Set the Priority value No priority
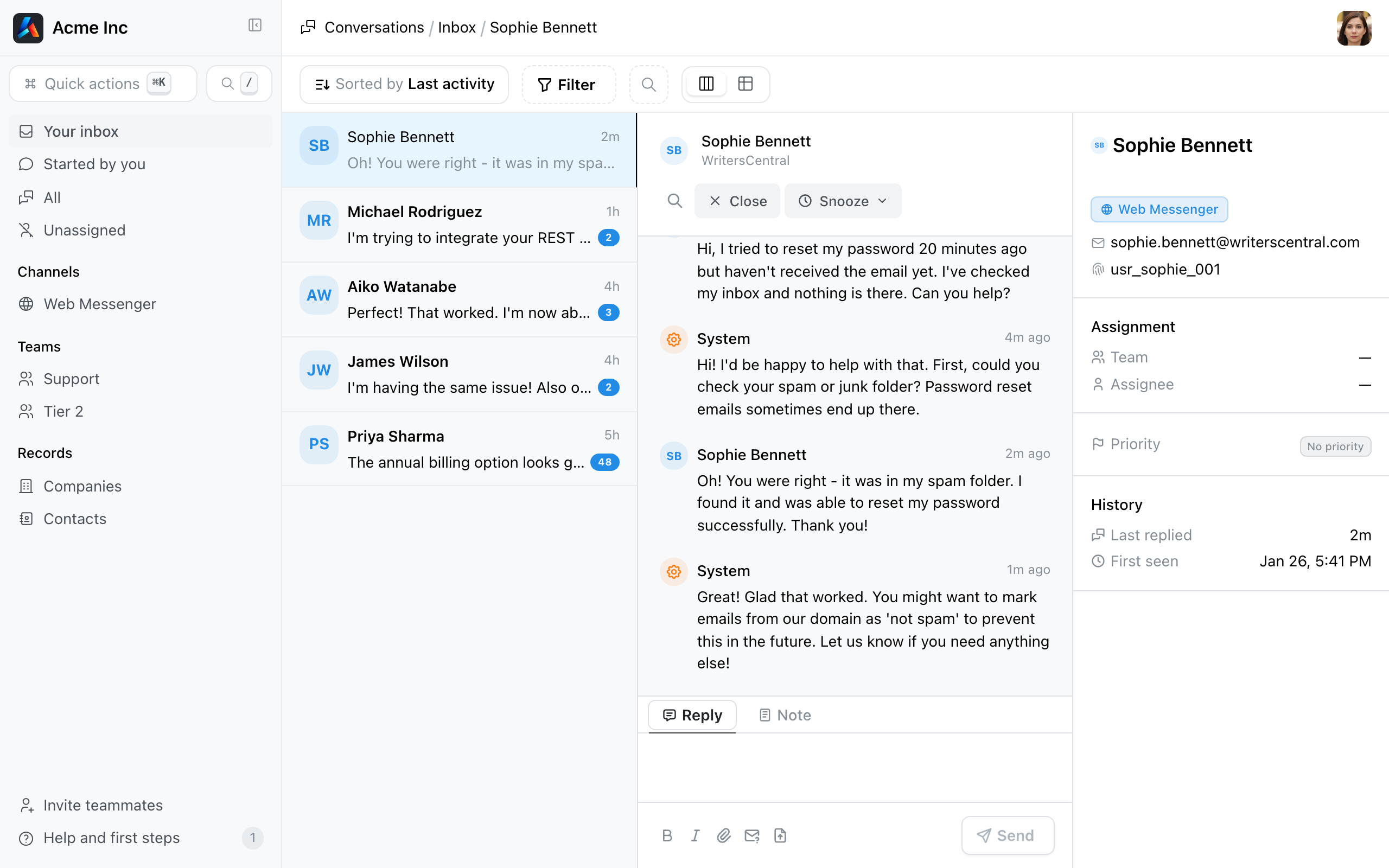Viewport: 1389px width, 868px height. (1335, 446)
